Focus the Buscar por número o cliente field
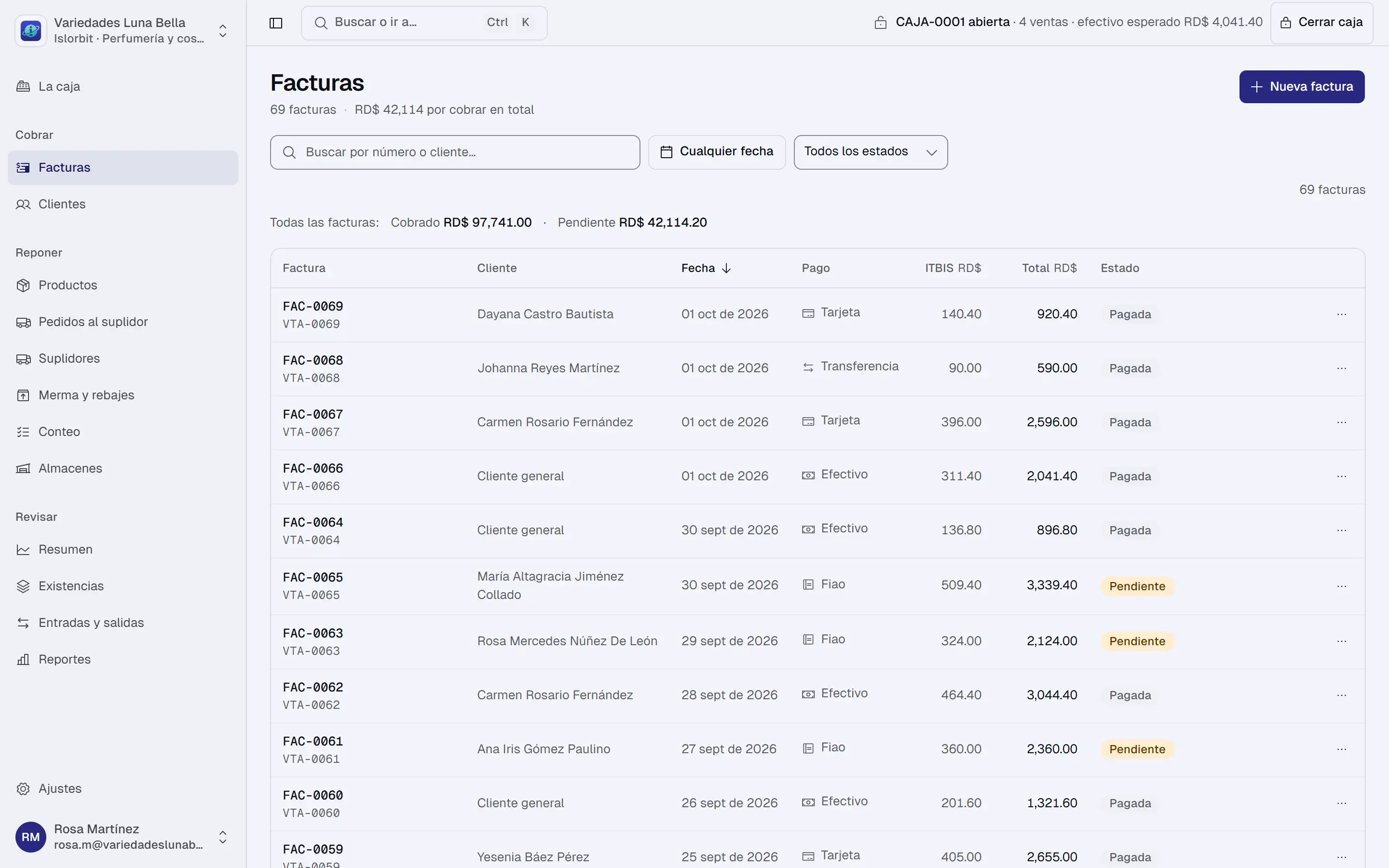 [x=455, y=152]
